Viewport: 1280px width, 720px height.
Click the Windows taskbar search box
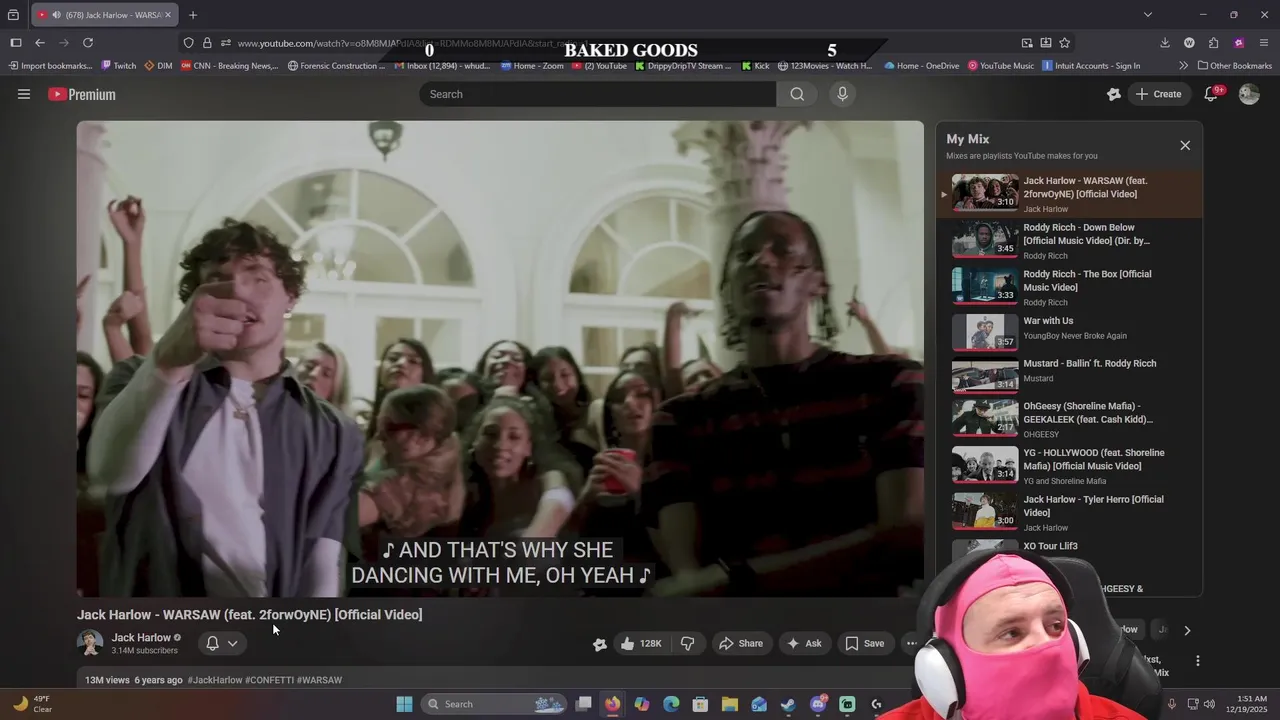494,704
